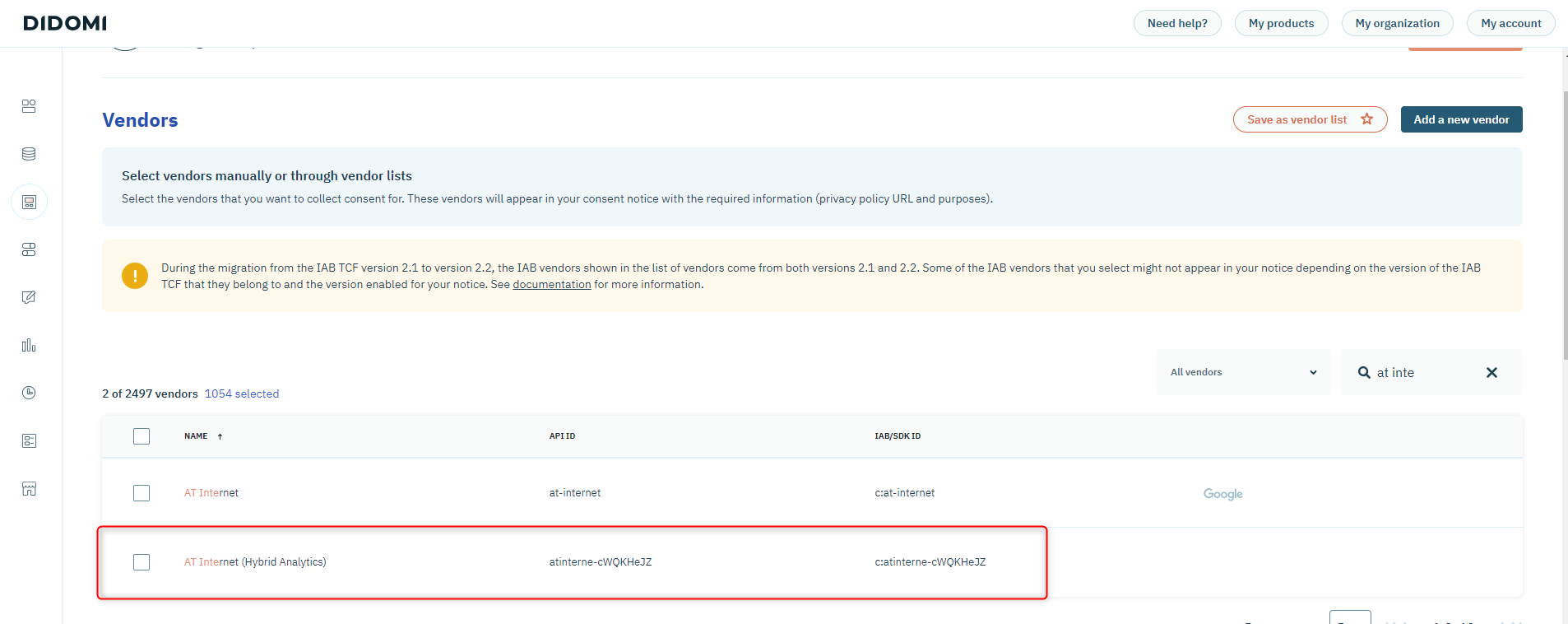
Task: Click the clock chart icon in sidebar
Action: coord(29,393)
